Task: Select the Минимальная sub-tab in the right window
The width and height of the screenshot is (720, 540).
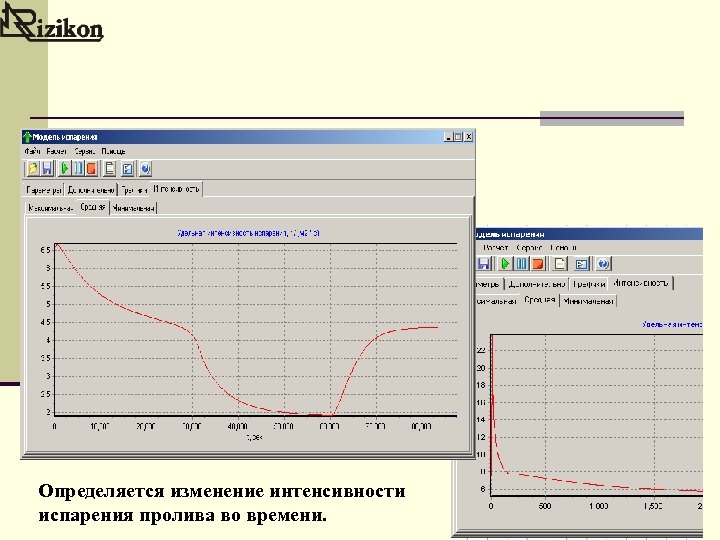Action: pyautogui.click(x=588, y=301)
